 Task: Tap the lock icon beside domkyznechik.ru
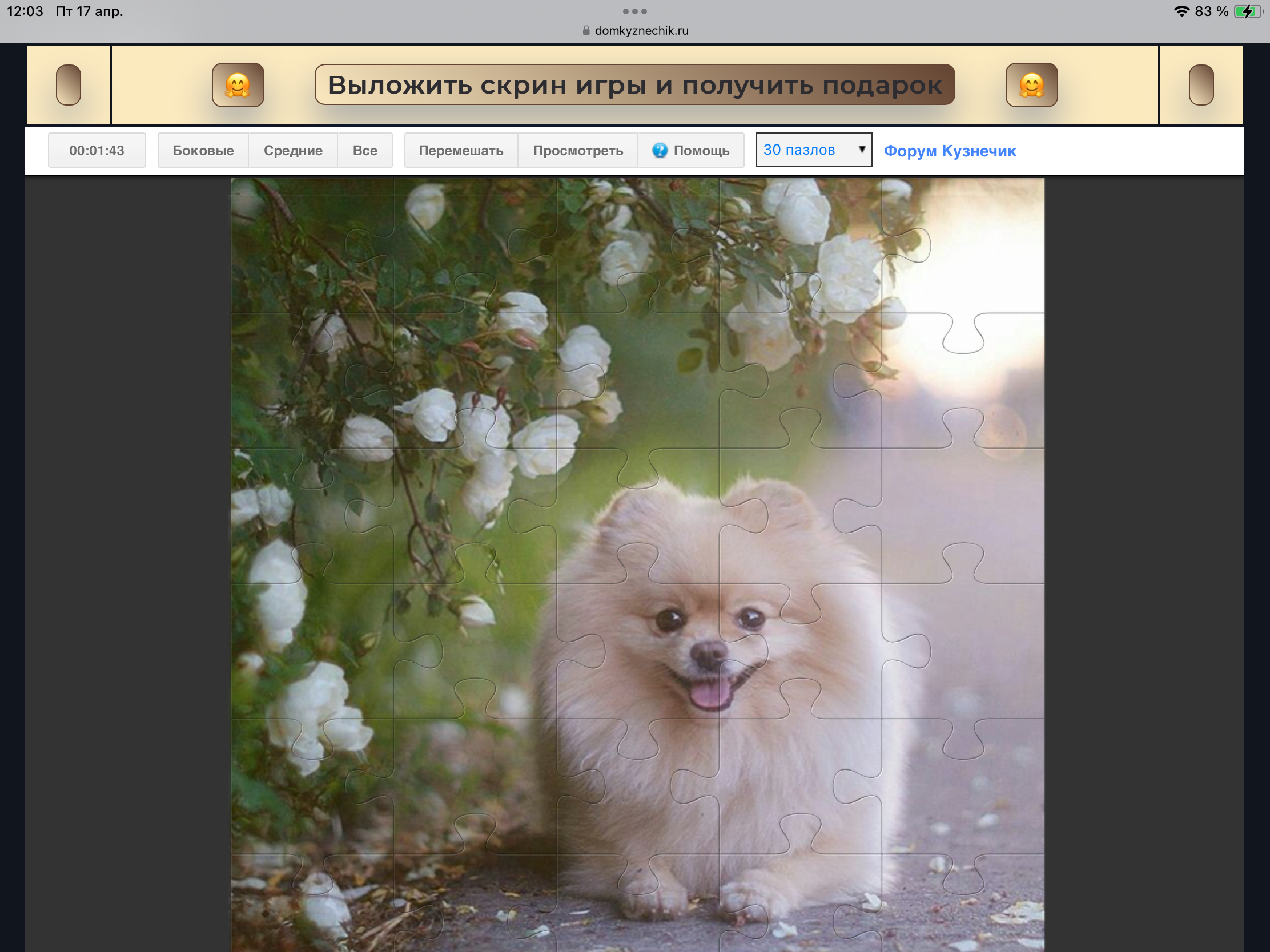586,30
